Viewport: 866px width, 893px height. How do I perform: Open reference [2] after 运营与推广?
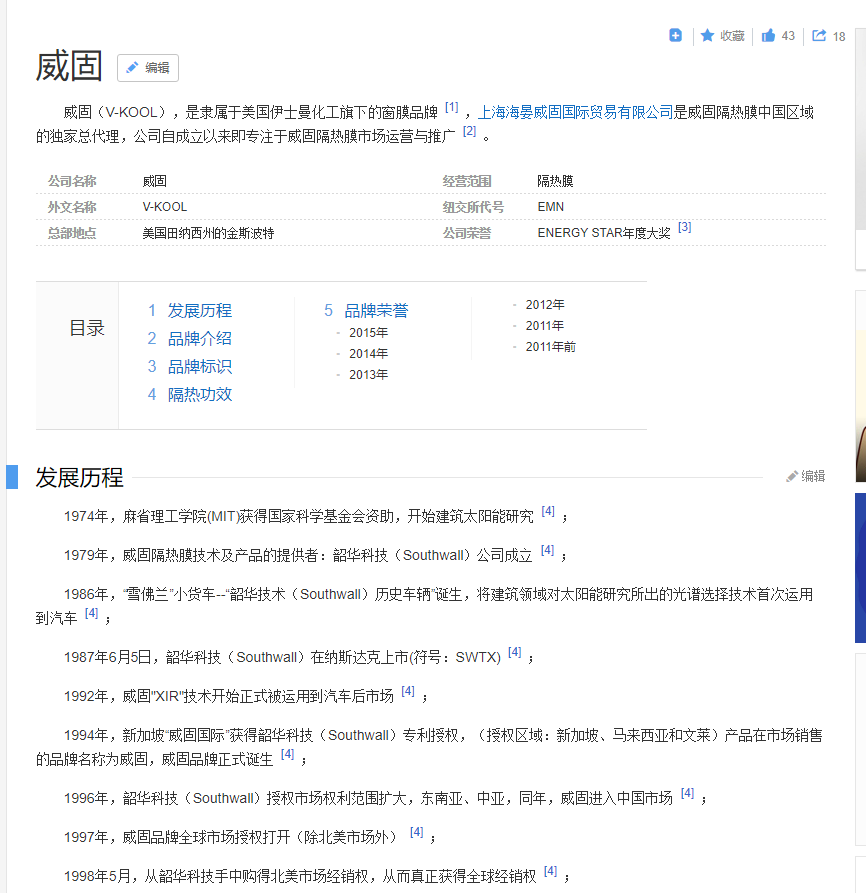click(469, 131)
